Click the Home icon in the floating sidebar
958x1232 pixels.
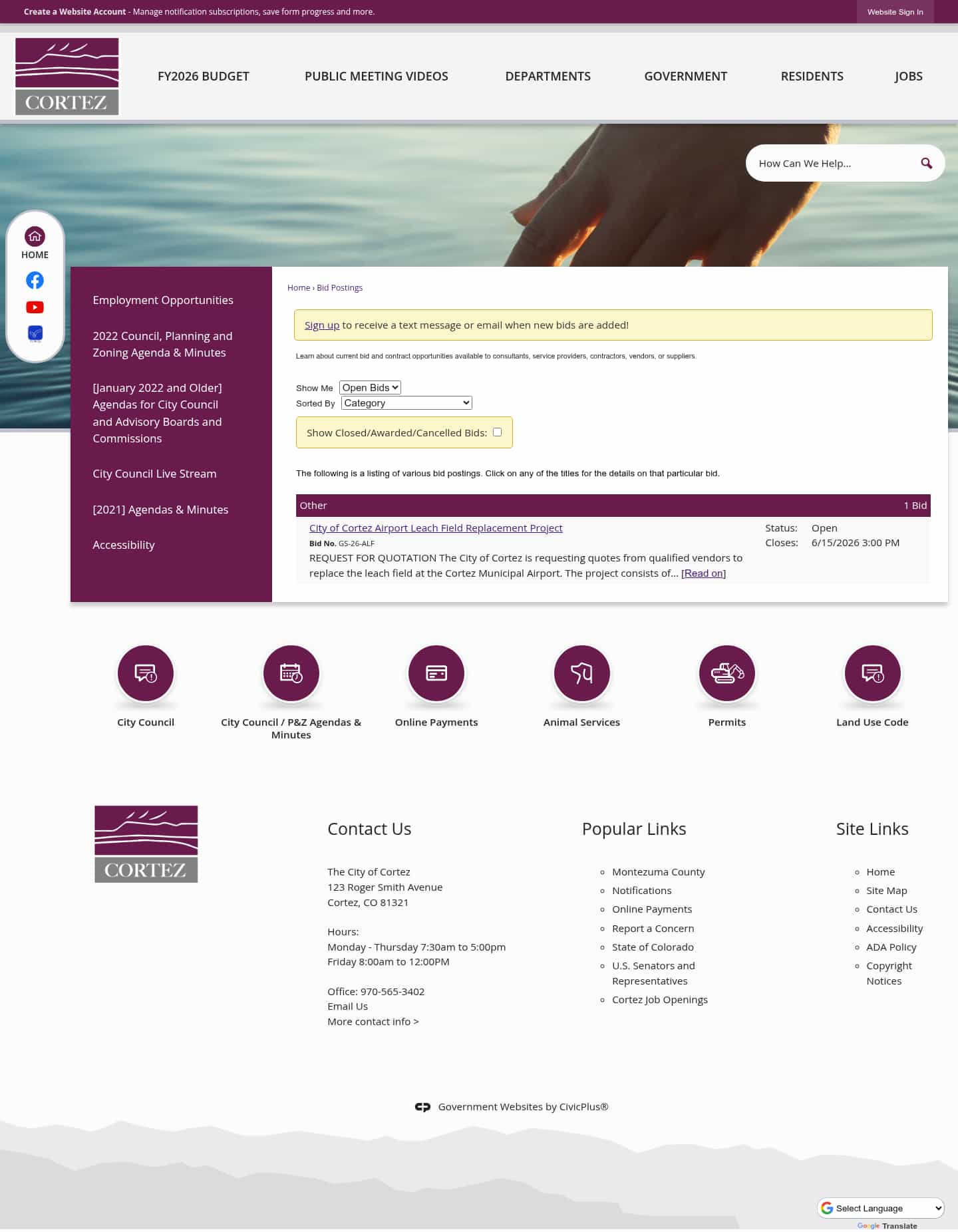tap(35, 236)
